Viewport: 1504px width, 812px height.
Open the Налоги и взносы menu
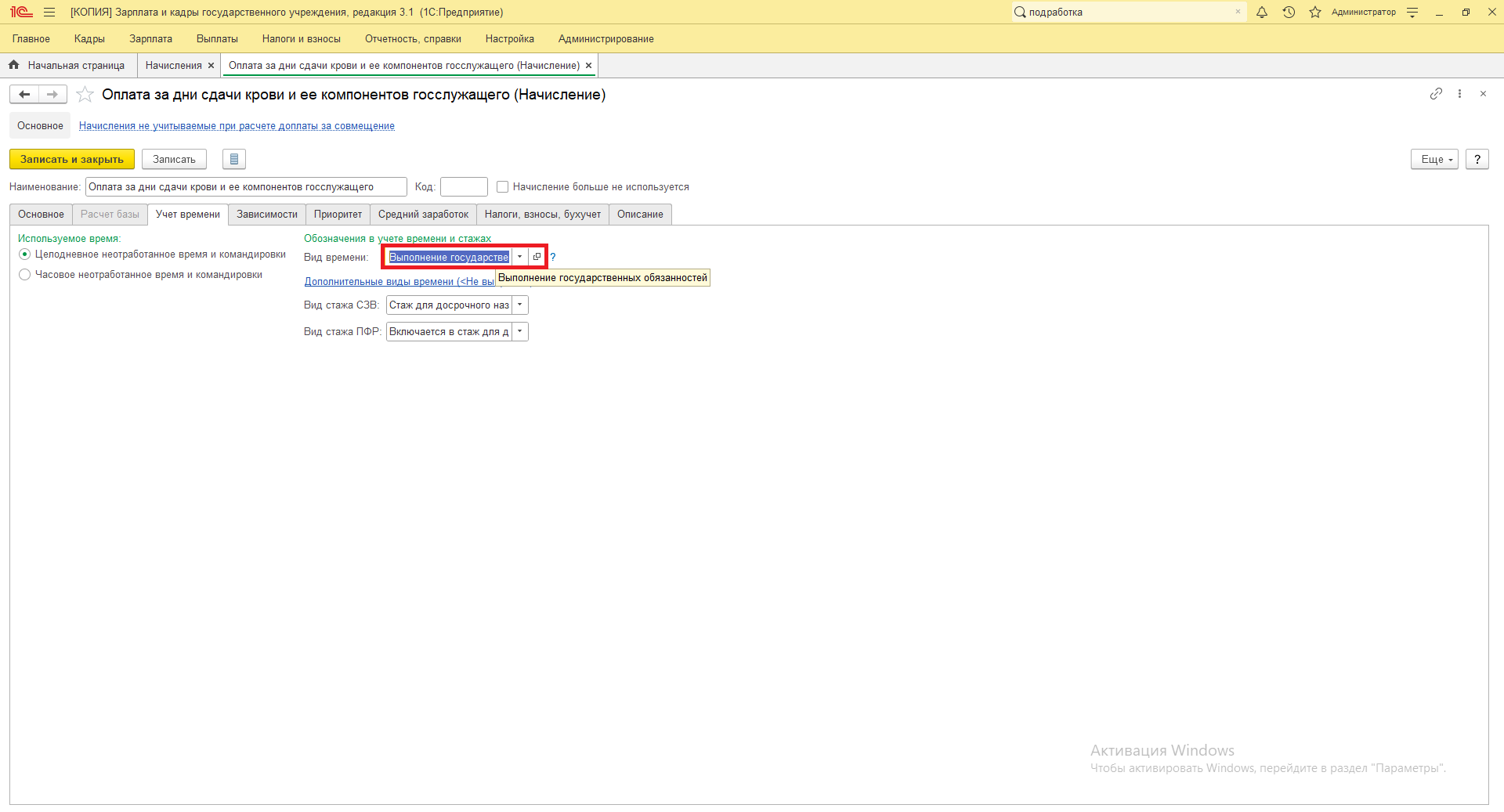pos(302,38)
